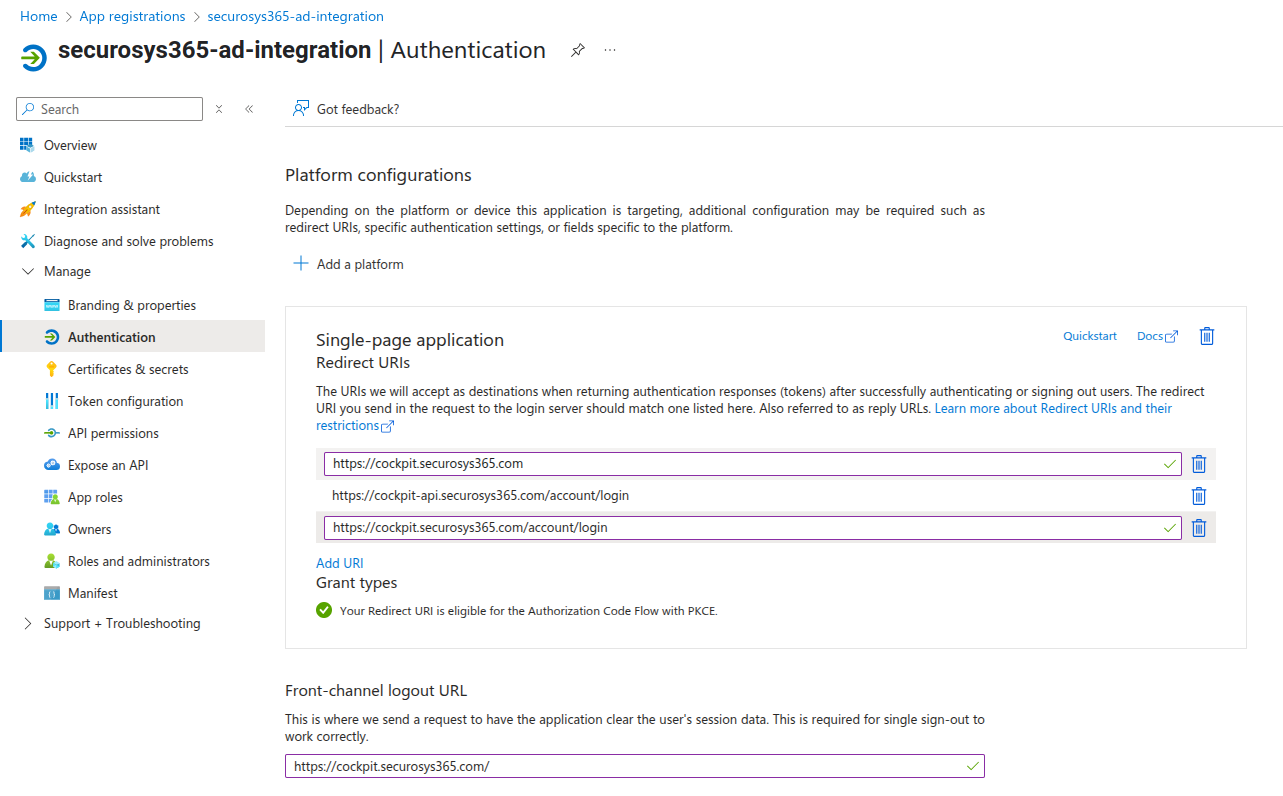Delete the Single-page application platform

pyautogui.click(x=1206, y=336)
